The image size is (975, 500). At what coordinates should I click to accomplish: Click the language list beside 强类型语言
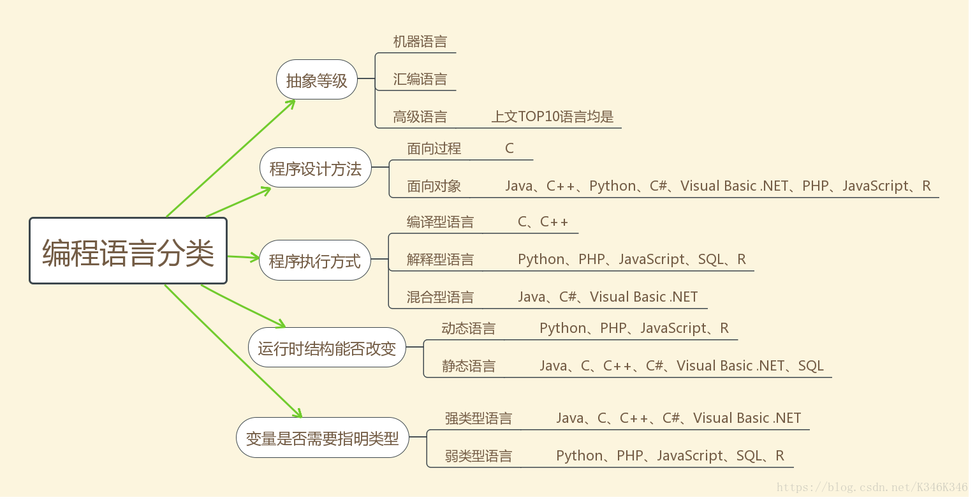678,418
